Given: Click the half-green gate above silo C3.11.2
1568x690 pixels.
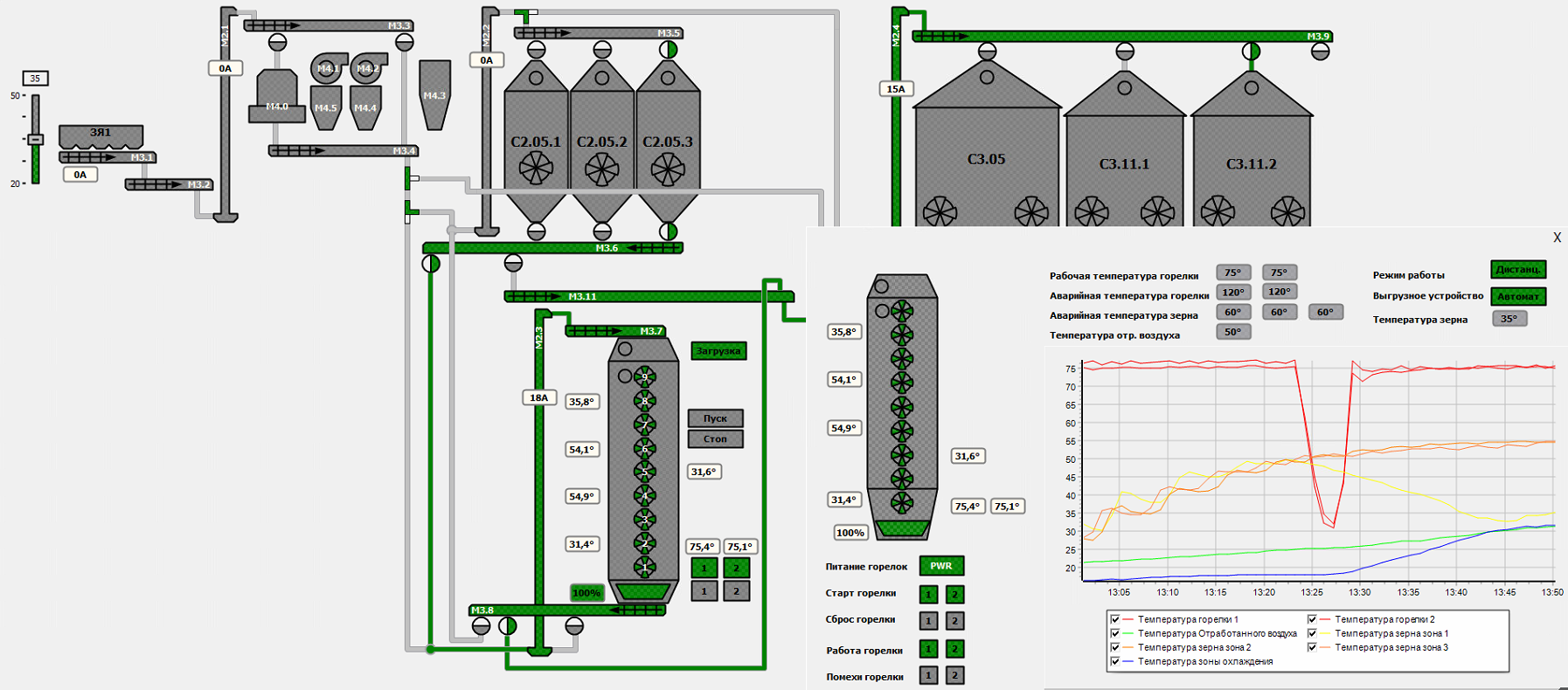Looking at the screenshot, I should [x=1252, y=52].
